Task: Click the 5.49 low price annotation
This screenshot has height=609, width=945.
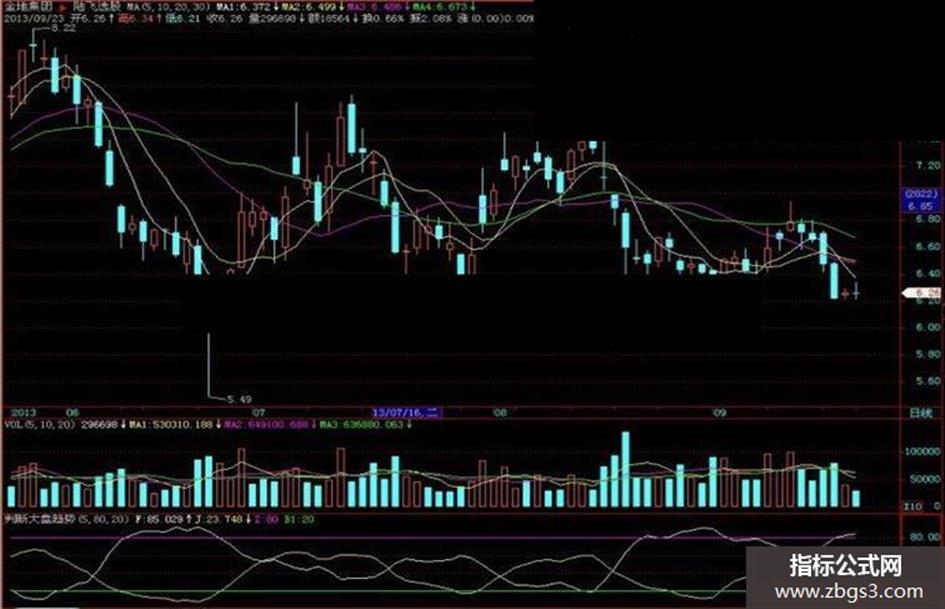Action: pyautogui.click(x=239, y=399)
